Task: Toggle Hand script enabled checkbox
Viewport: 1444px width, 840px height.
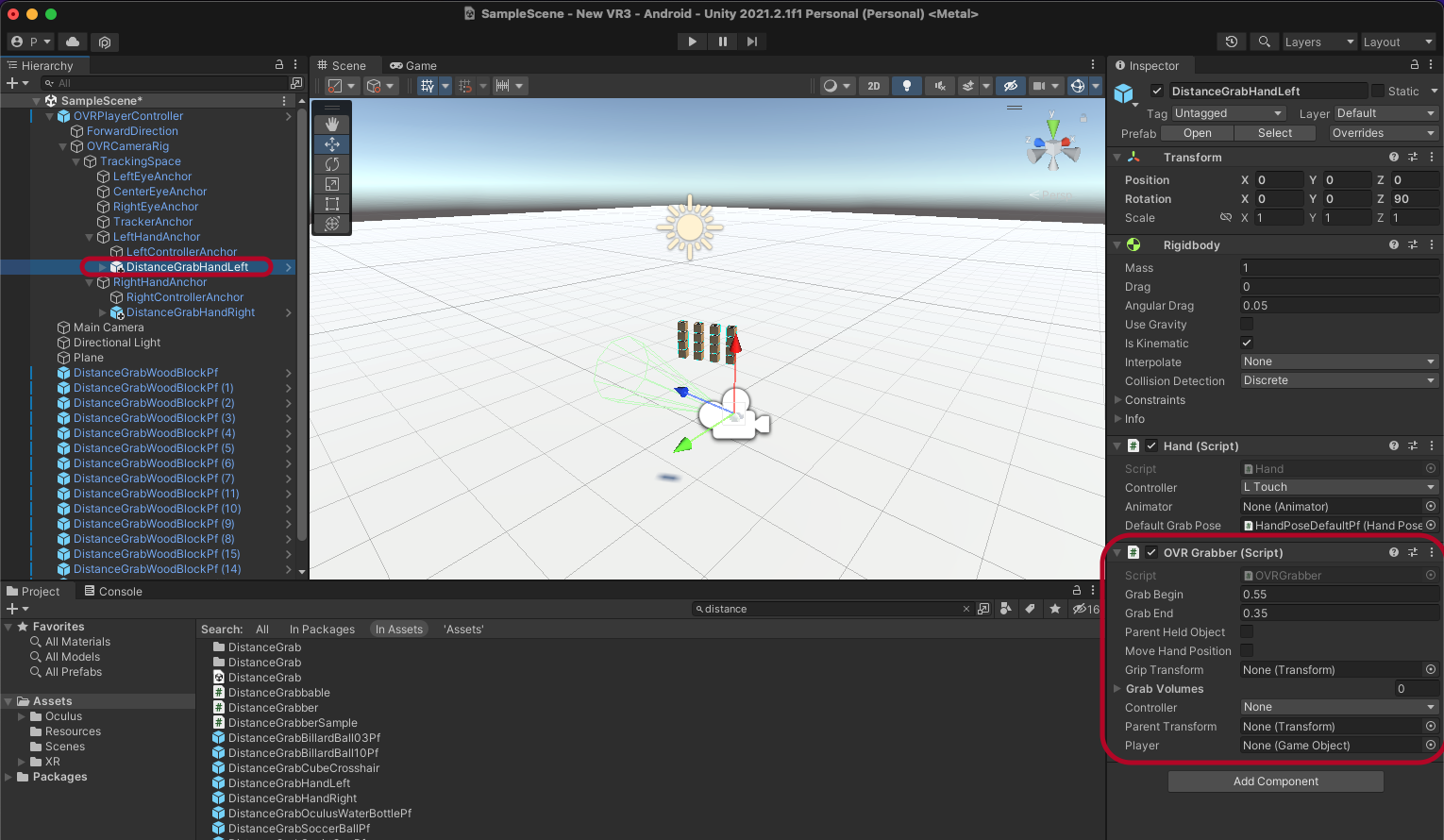Action: point(1151,445)
